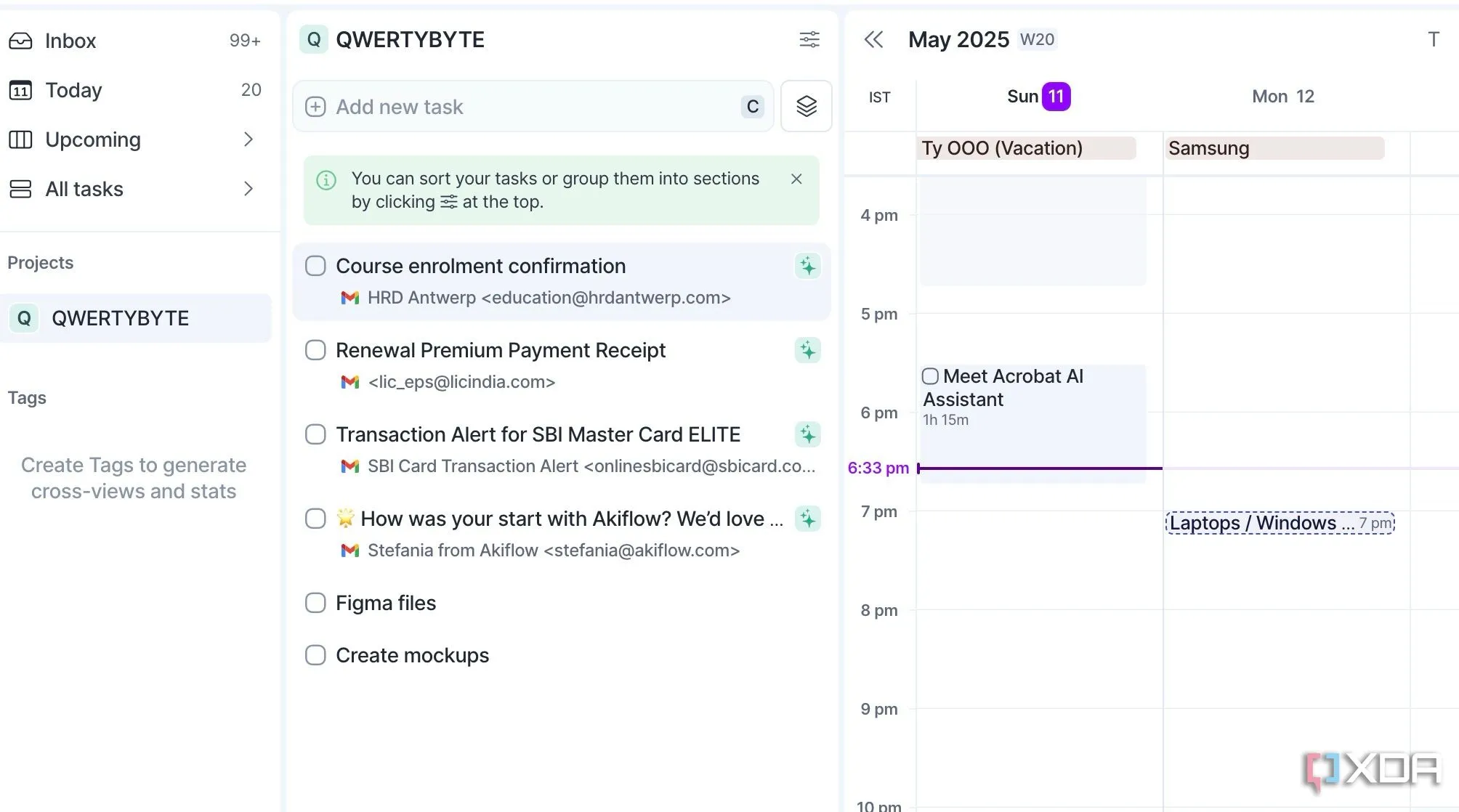Click AI sparkle icon for Renewal Premium Payment Receipt

click(x=807, y=350)
